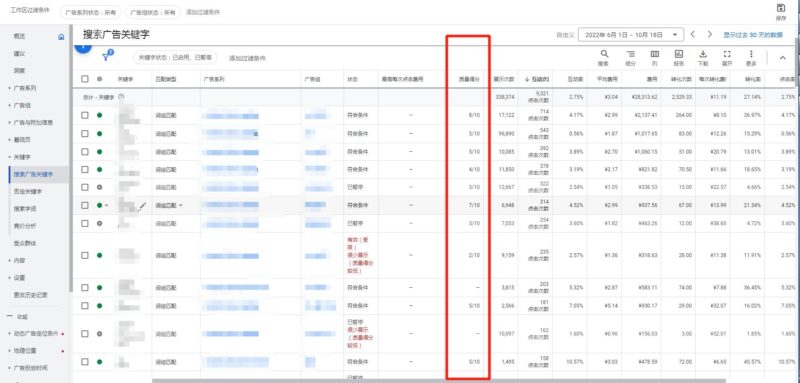Open status dropdown arrow in 6,948 impressions row
The height and width of the screenshot is (383, 800).
[x=107, y=206]
